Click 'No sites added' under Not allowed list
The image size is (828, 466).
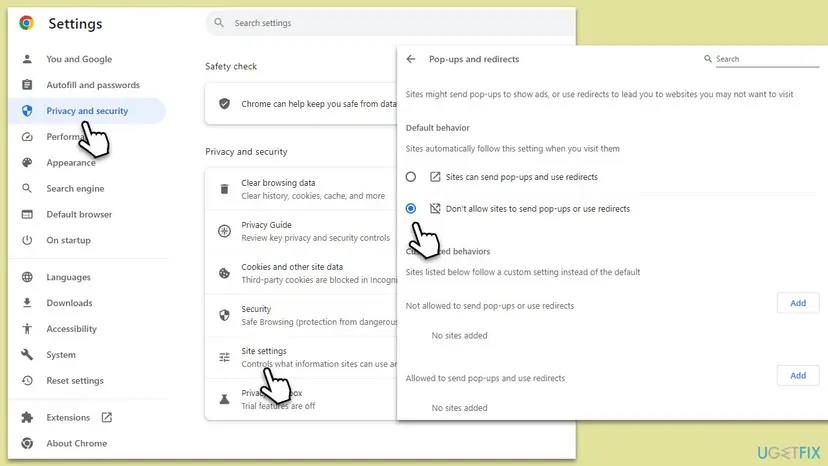pos(459,335)
